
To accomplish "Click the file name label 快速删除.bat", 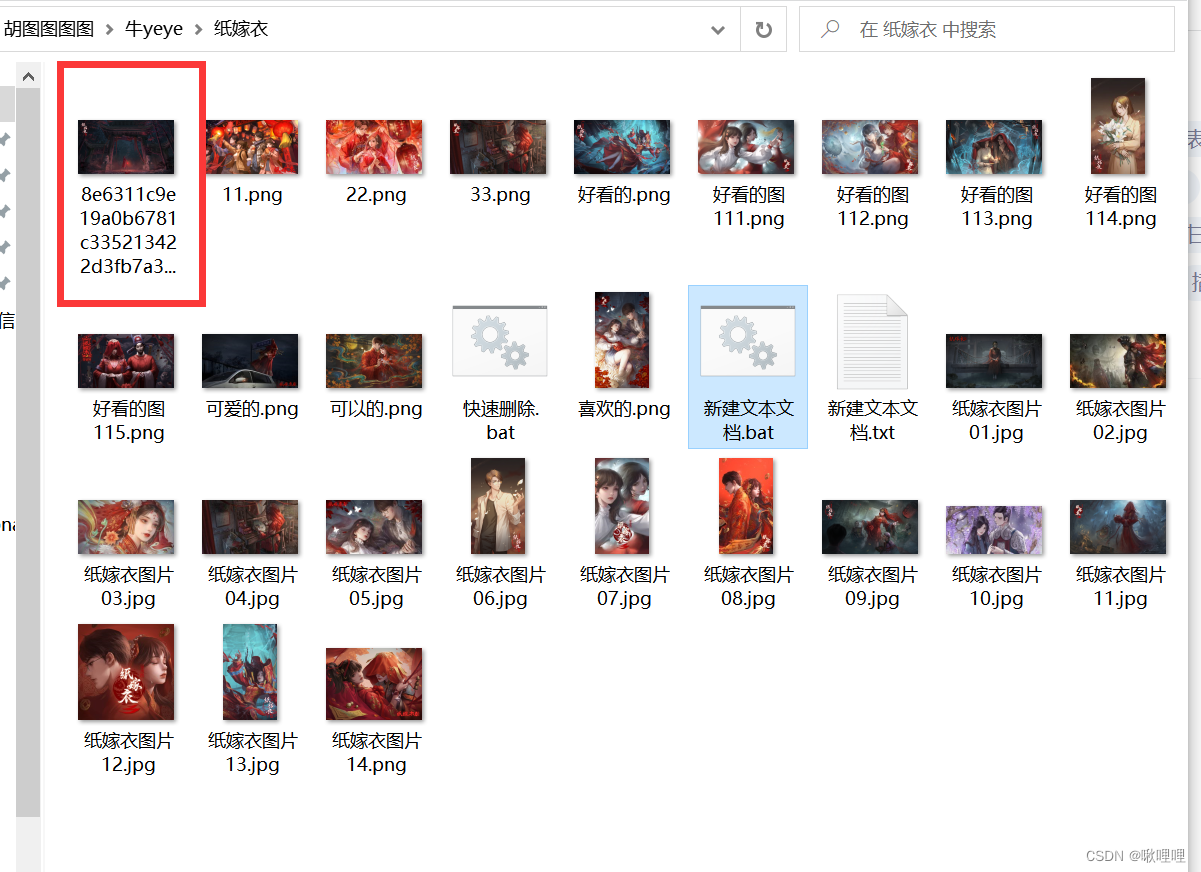I will tap(500, 421).
